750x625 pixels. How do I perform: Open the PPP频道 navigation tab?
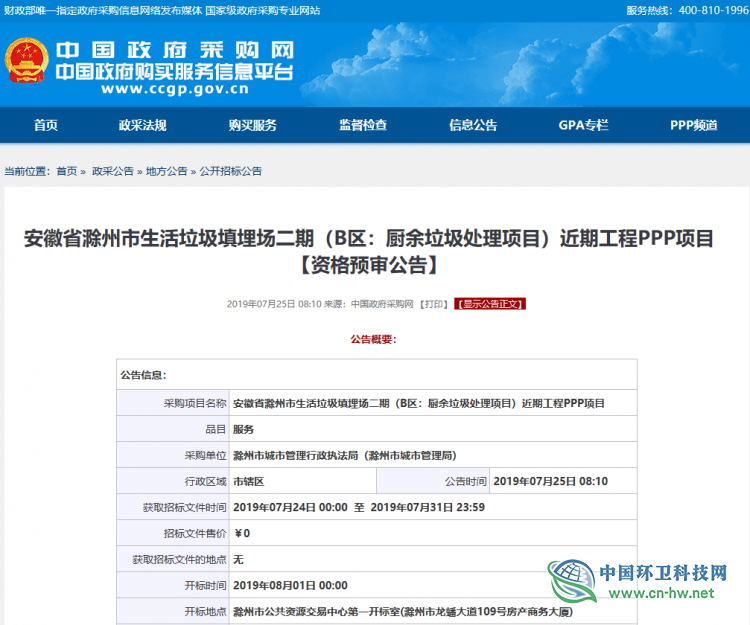pos(694,125)
